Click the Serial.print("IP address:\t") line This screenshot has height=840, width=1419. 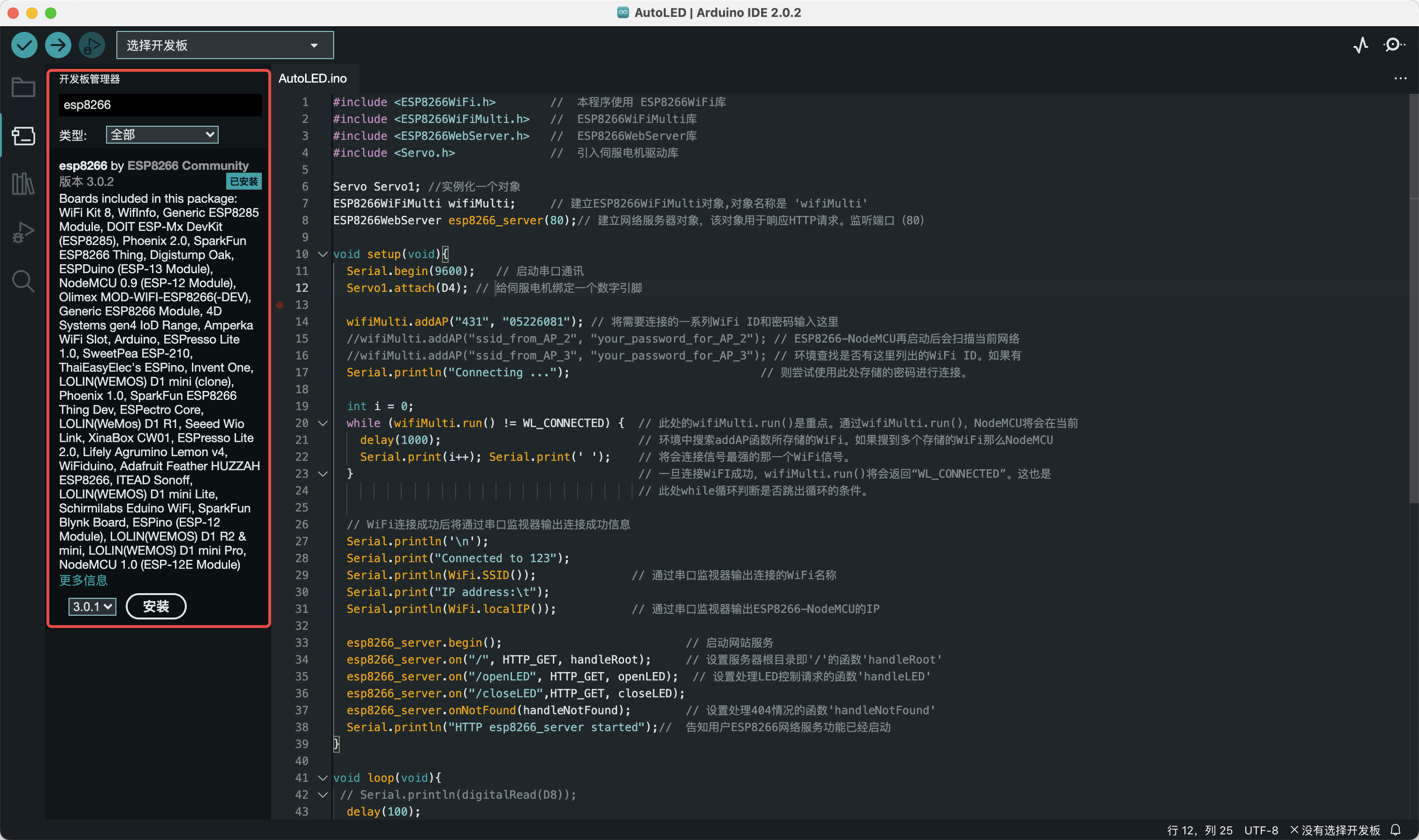(448, 592)
